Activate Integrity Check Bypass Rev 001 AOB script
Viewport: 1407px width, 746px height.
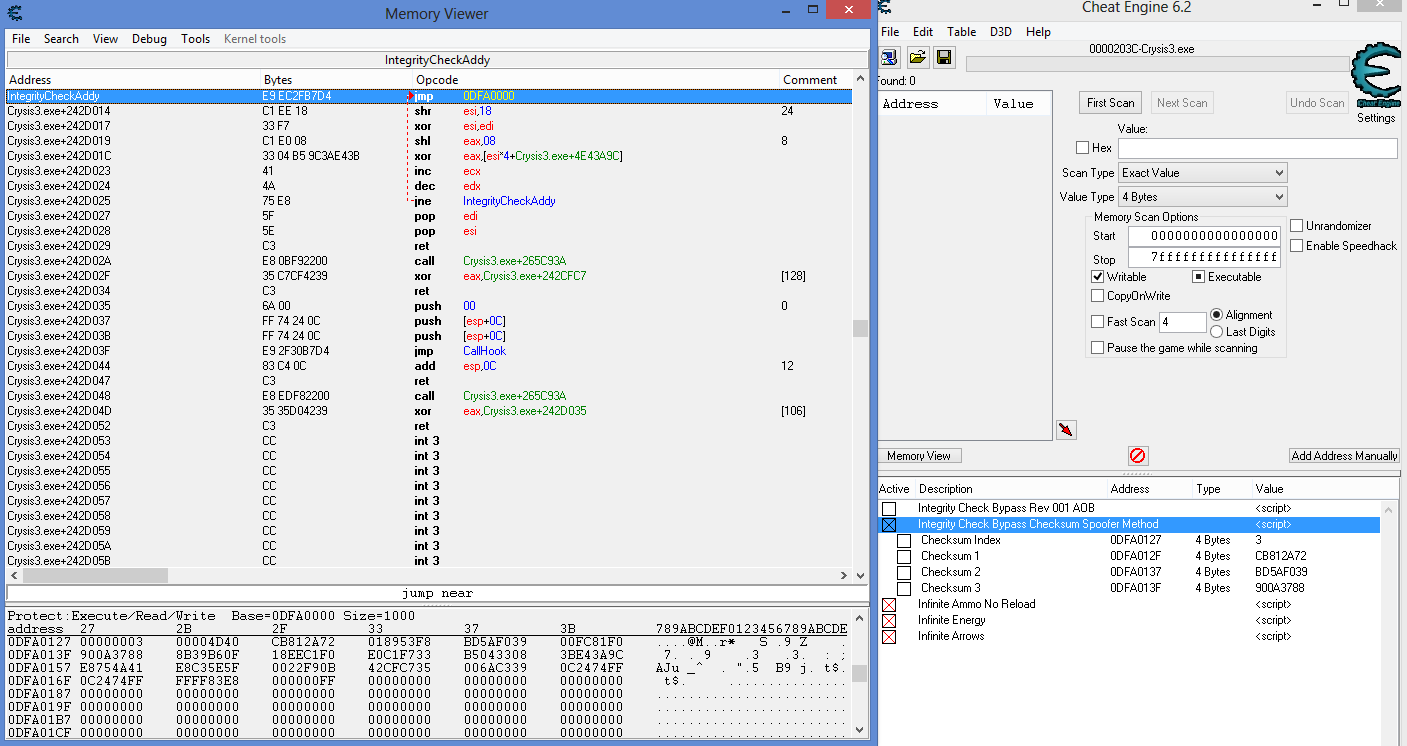(x=889, y=509)
